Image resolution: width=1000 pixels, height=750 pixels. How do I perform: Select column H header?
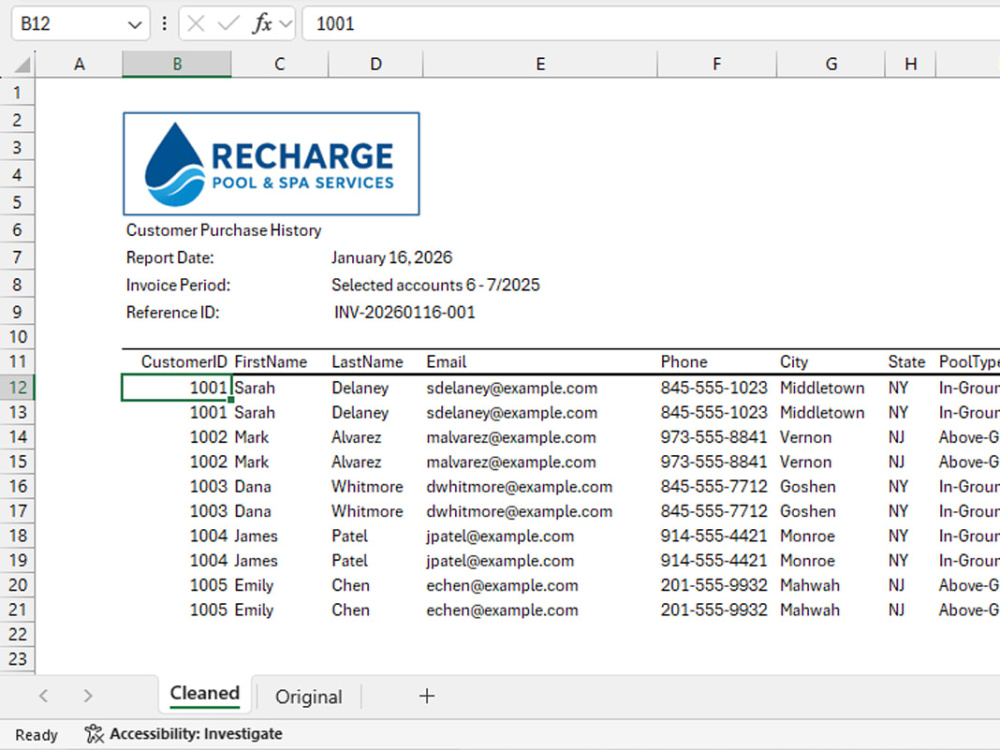911,64
